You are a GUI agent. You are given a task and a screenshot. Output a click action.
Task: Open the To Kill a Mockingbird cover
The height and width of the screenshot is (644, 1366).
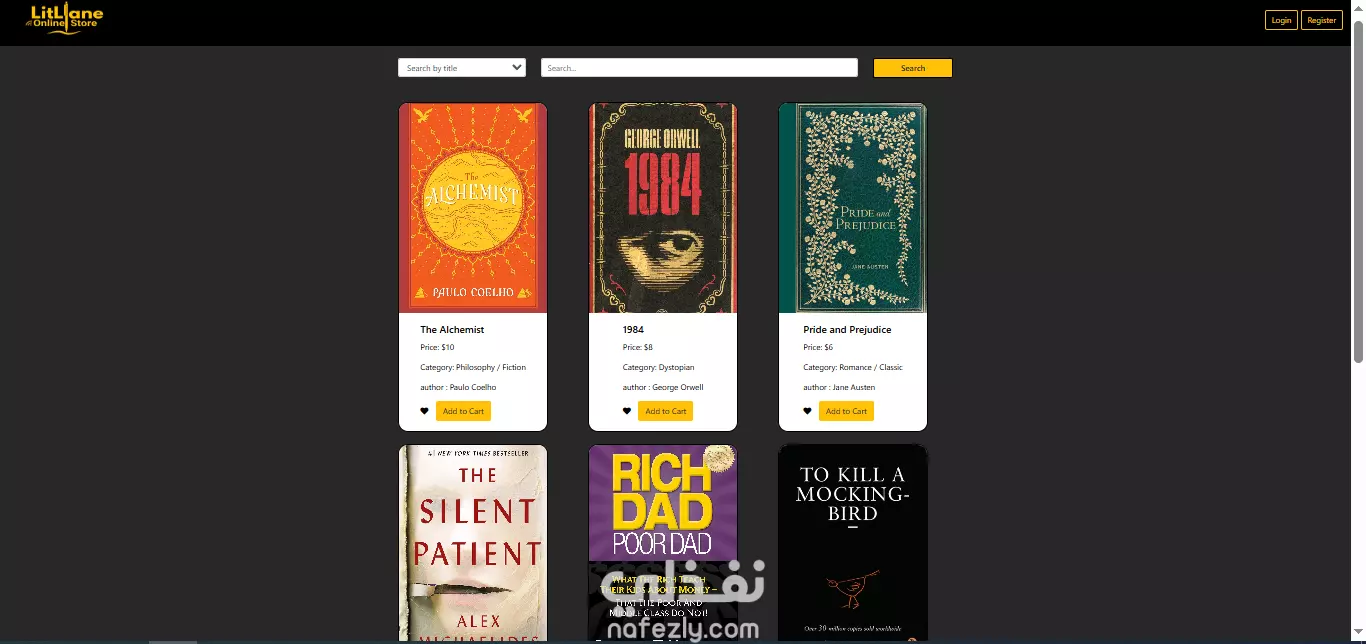[853, 543]
